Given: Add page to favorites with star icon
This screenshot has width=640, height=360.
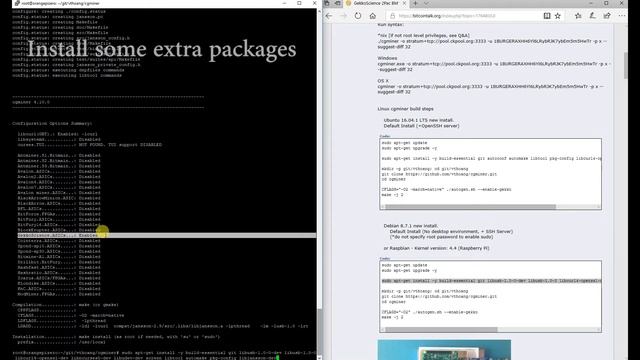Looking at the screenshot, I should click(558, 16).
